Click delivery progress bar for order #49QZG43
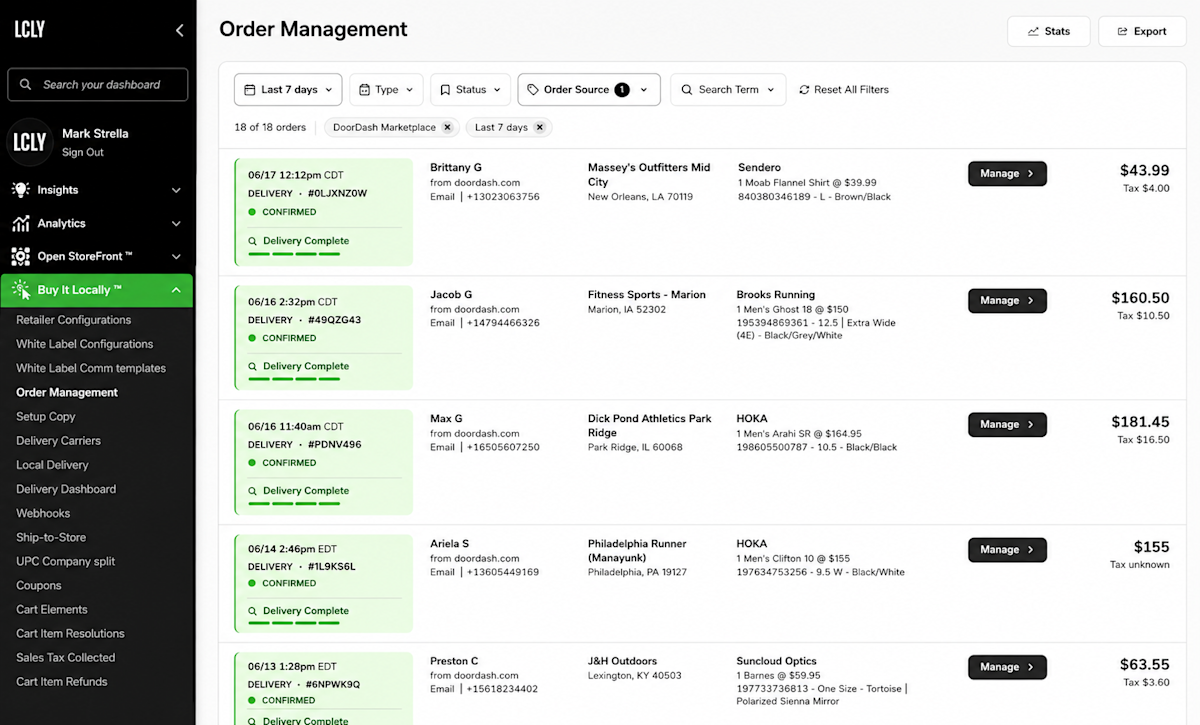This screenshot has height=725, width=1200. [x=294, y=380]
